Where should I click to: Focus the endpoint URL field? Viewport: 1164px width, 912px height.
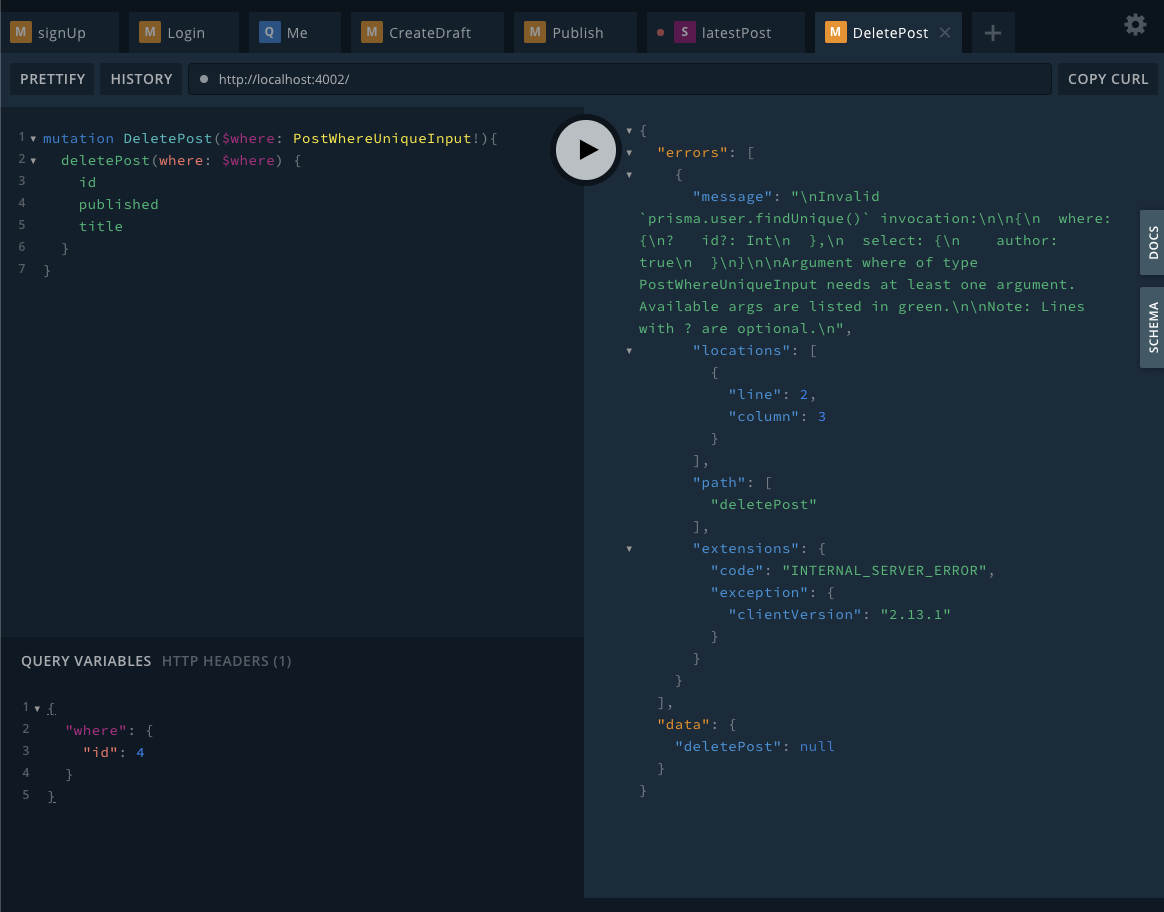click(x=620, y=79)
